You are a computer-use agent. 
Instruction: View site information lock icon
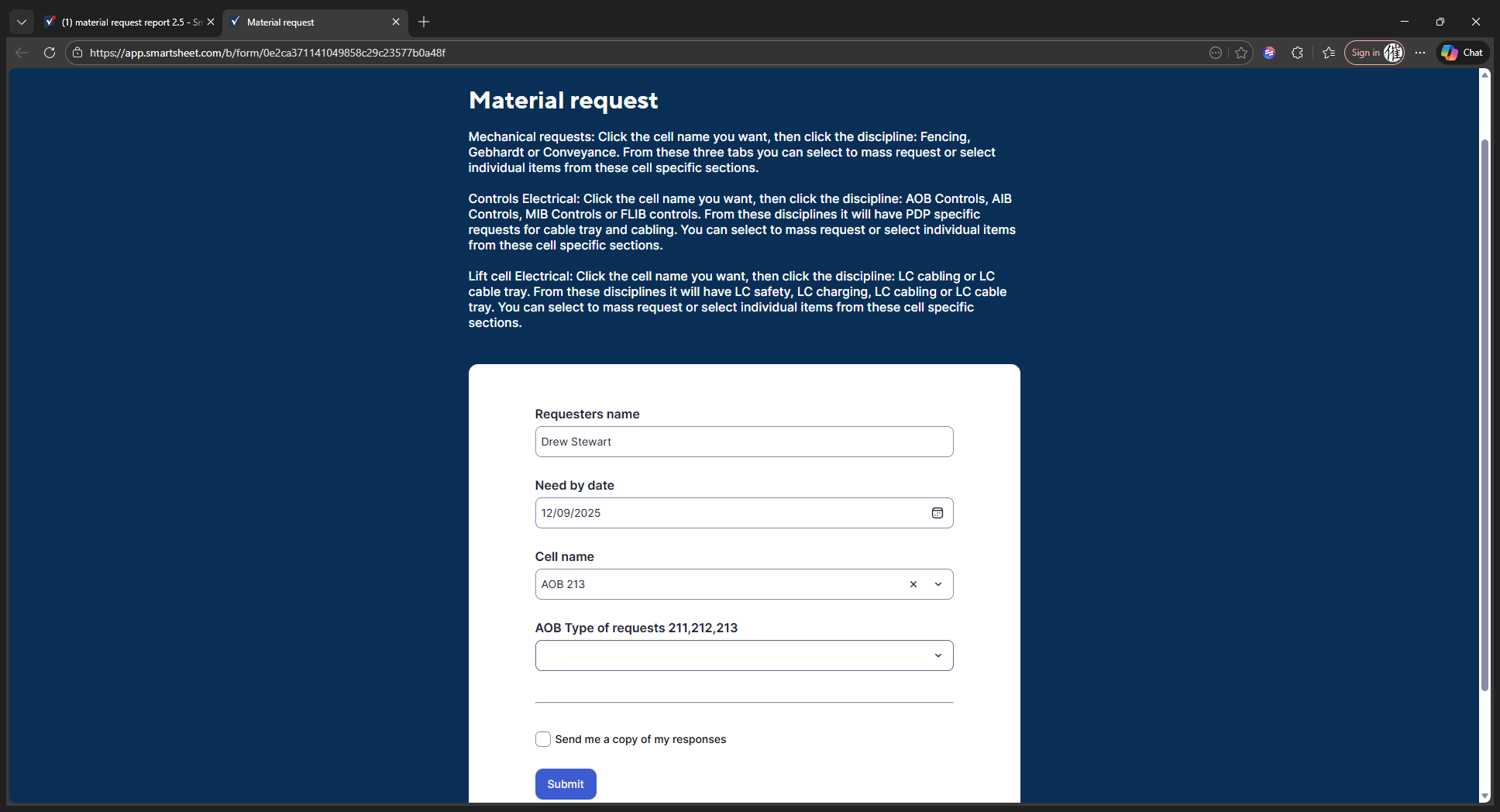pyautogui.click(x=77, y=53)
